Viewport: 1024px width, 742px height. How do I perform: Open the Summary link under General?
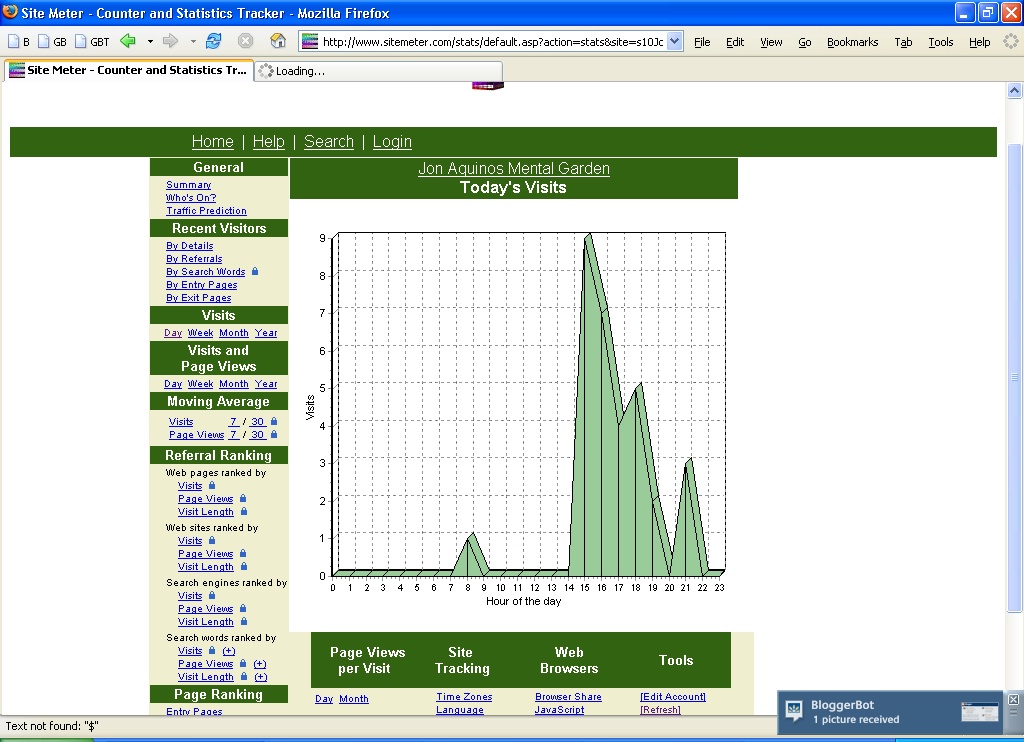188,185
